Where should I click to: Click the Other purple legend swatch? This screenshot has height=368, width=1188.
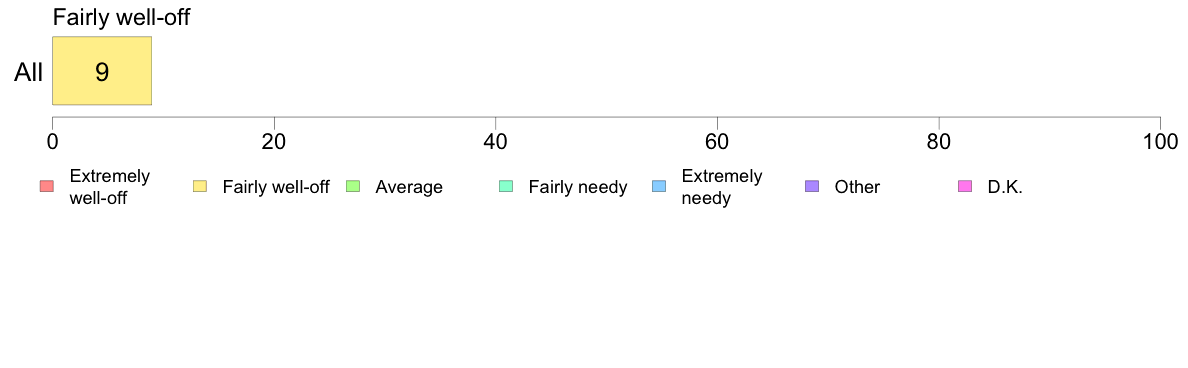click(x=811, y=186)
